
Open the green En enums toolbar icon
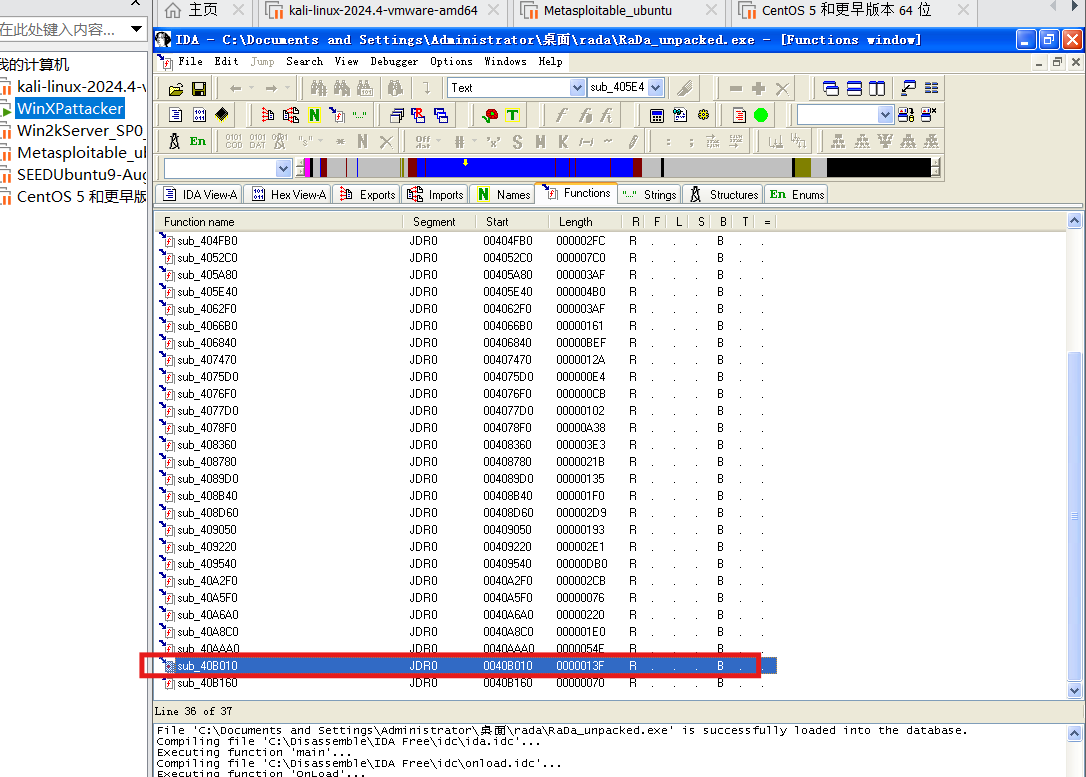coord(197,141)
